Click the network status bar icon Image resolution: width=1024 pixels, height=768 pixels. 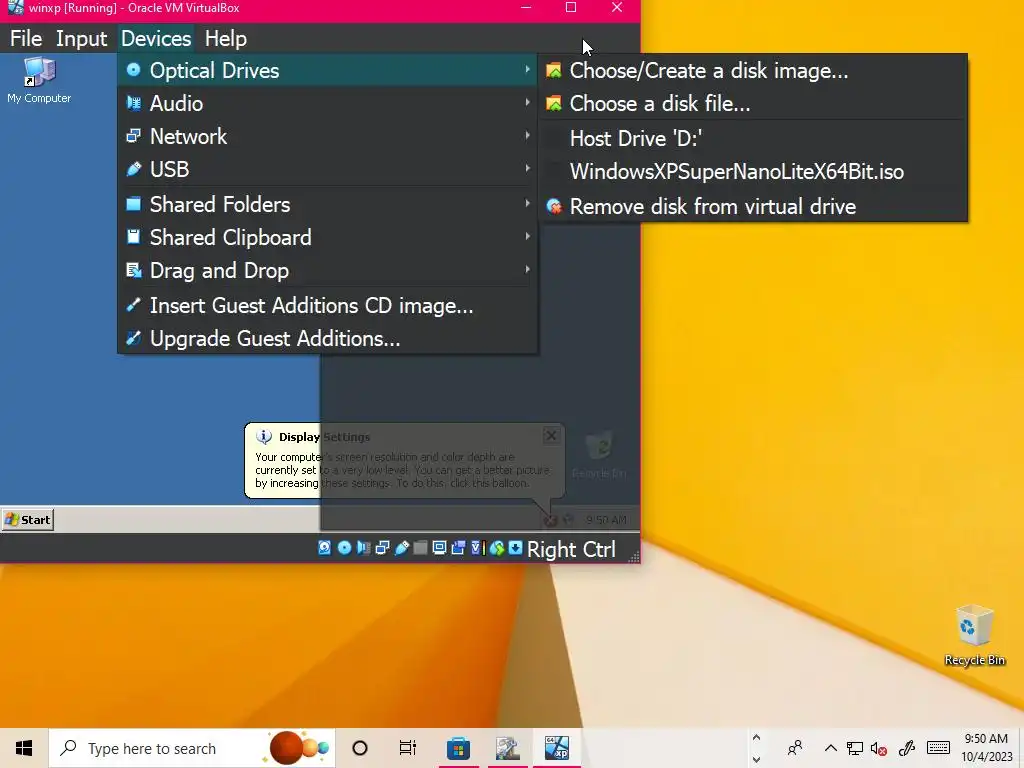coord(382,548)
